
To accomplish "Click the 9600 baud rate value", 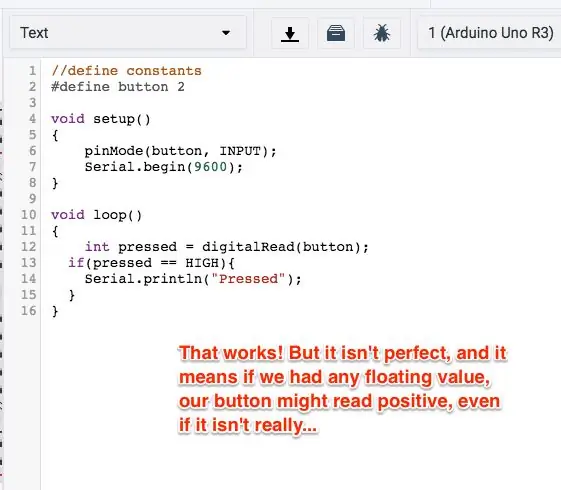I will click(210, 167).
